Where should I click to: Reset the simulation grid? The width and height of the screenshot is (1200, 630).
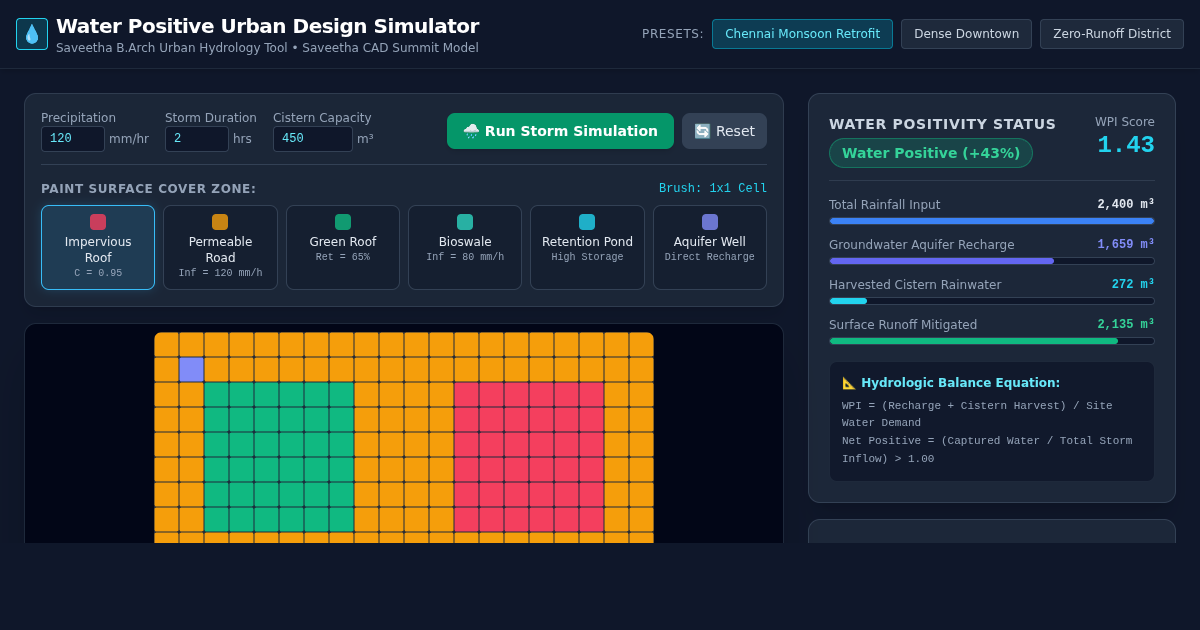pyautogui.click(x=724, y=131)
